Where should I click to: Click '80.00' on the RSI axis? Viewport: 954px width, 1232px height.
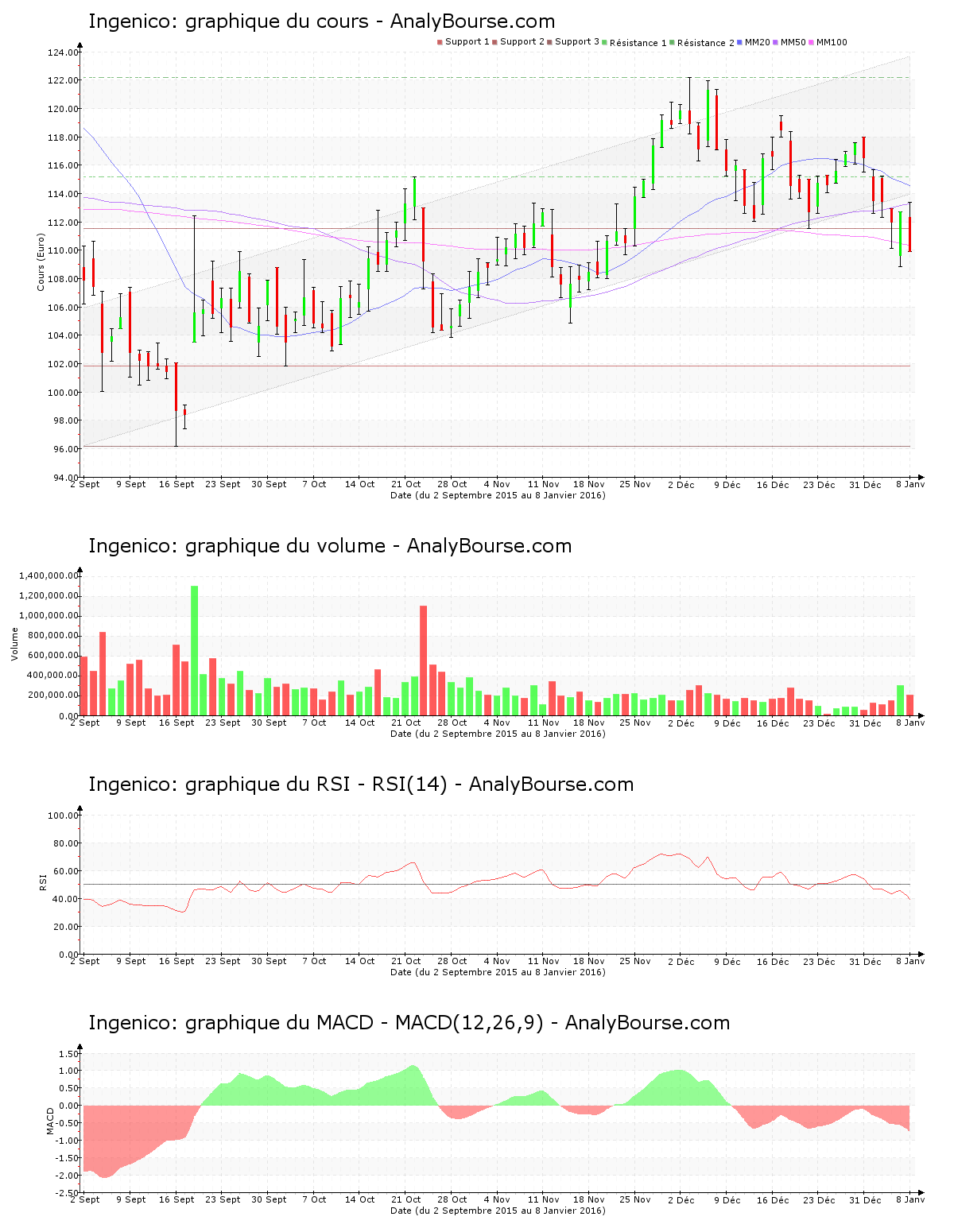pyautogui.click(x=65, y=843)
